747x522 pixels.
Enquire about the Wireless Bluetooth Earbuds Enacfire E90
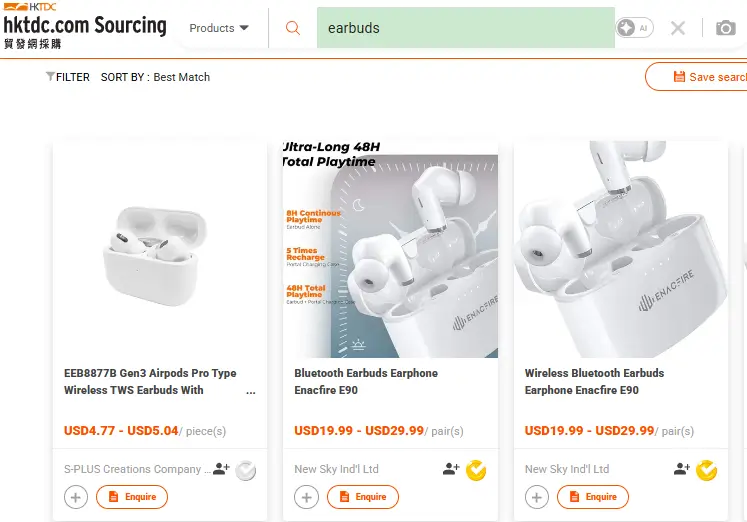593,497
